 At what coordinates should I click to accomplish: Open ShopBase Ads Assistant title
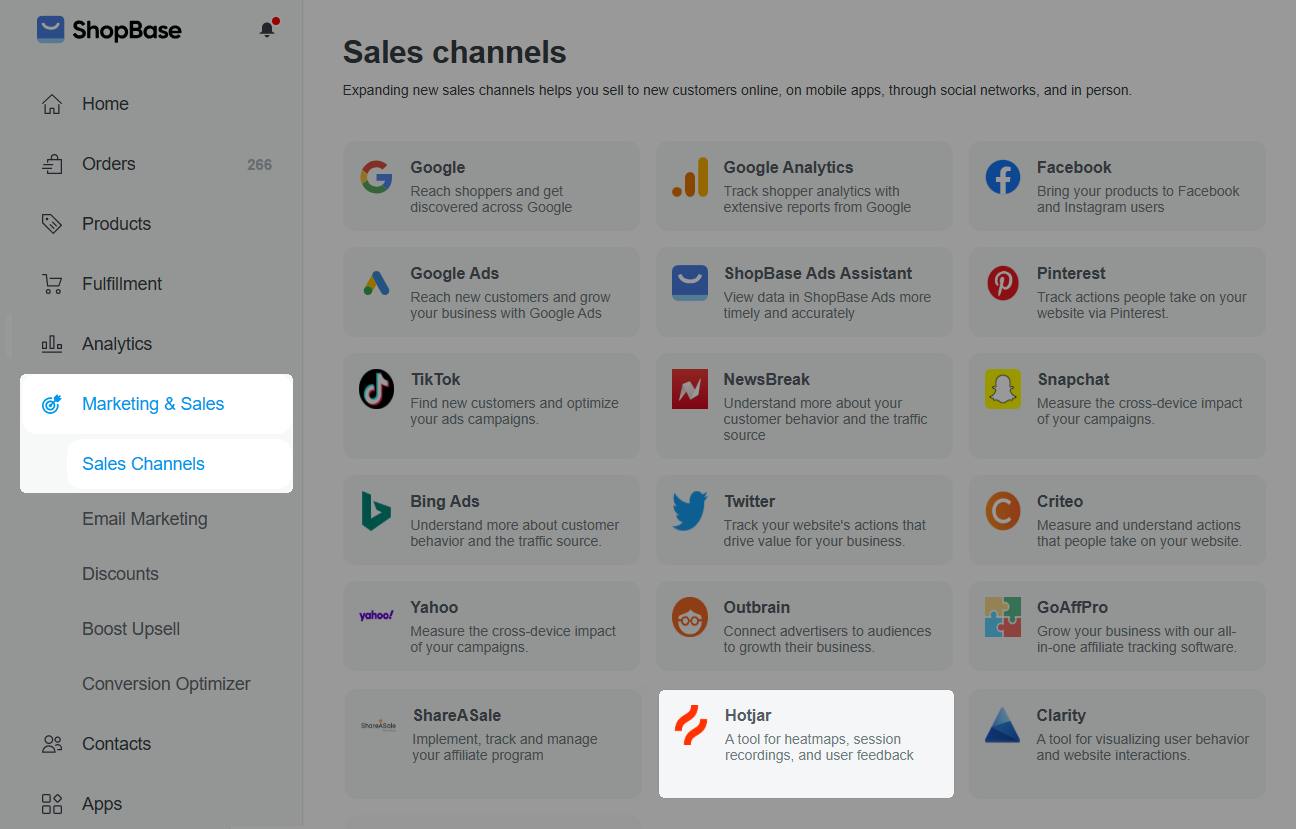tap(818, 274)
